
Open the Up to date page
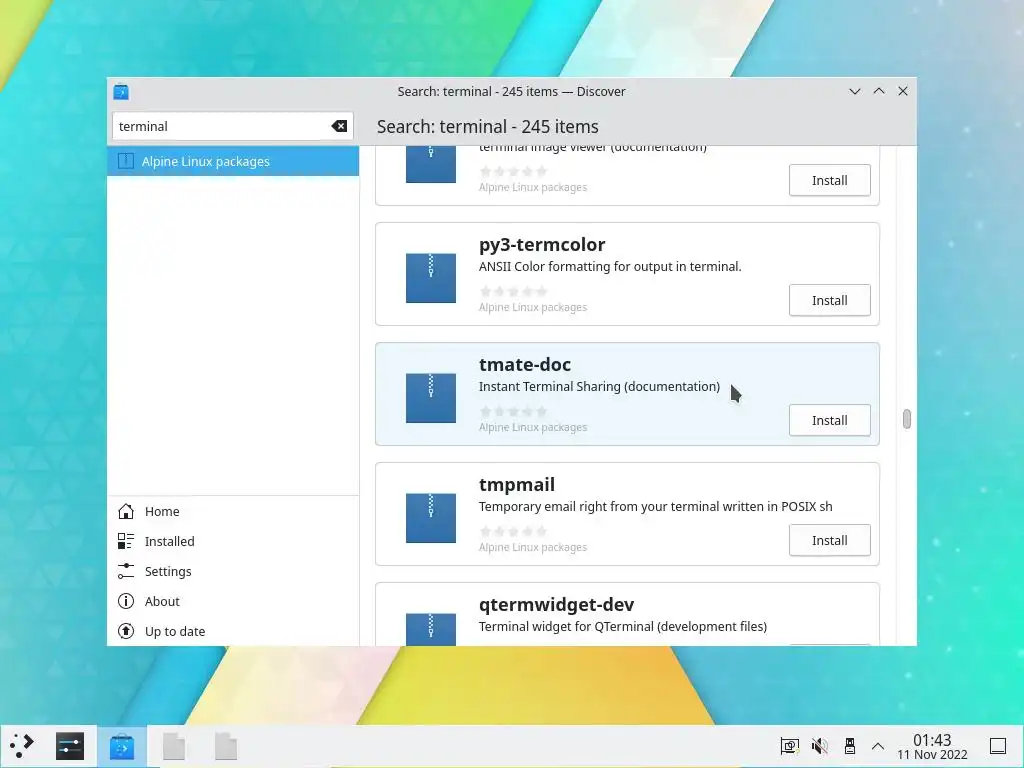click(233, 632)
